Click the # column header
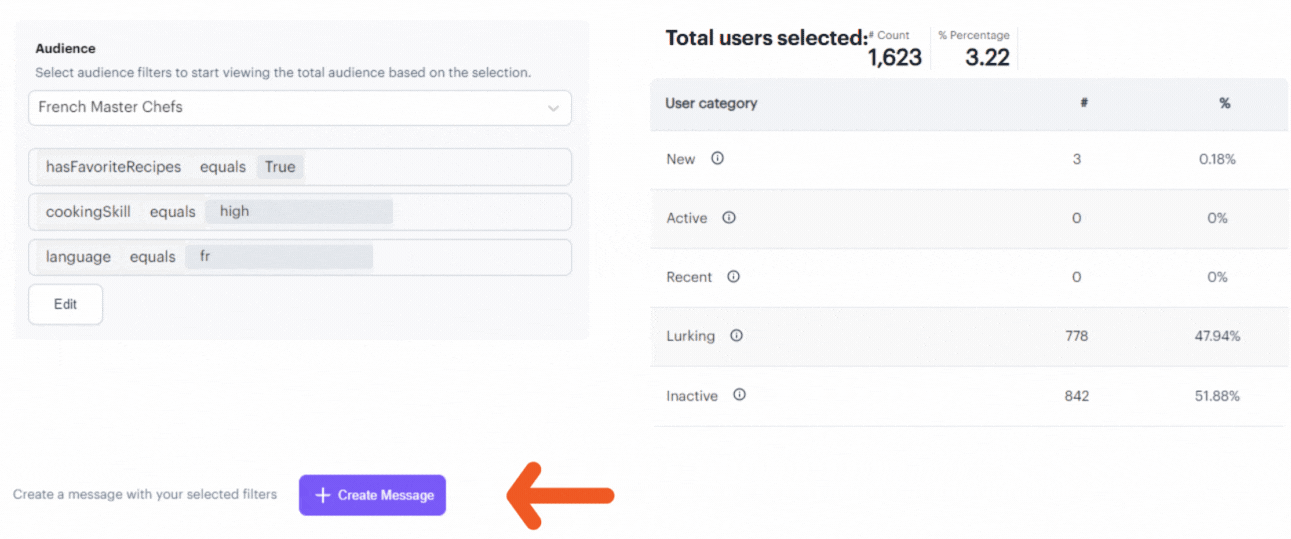Viewport: 1291px width, 539px height. click(1084, 103)
